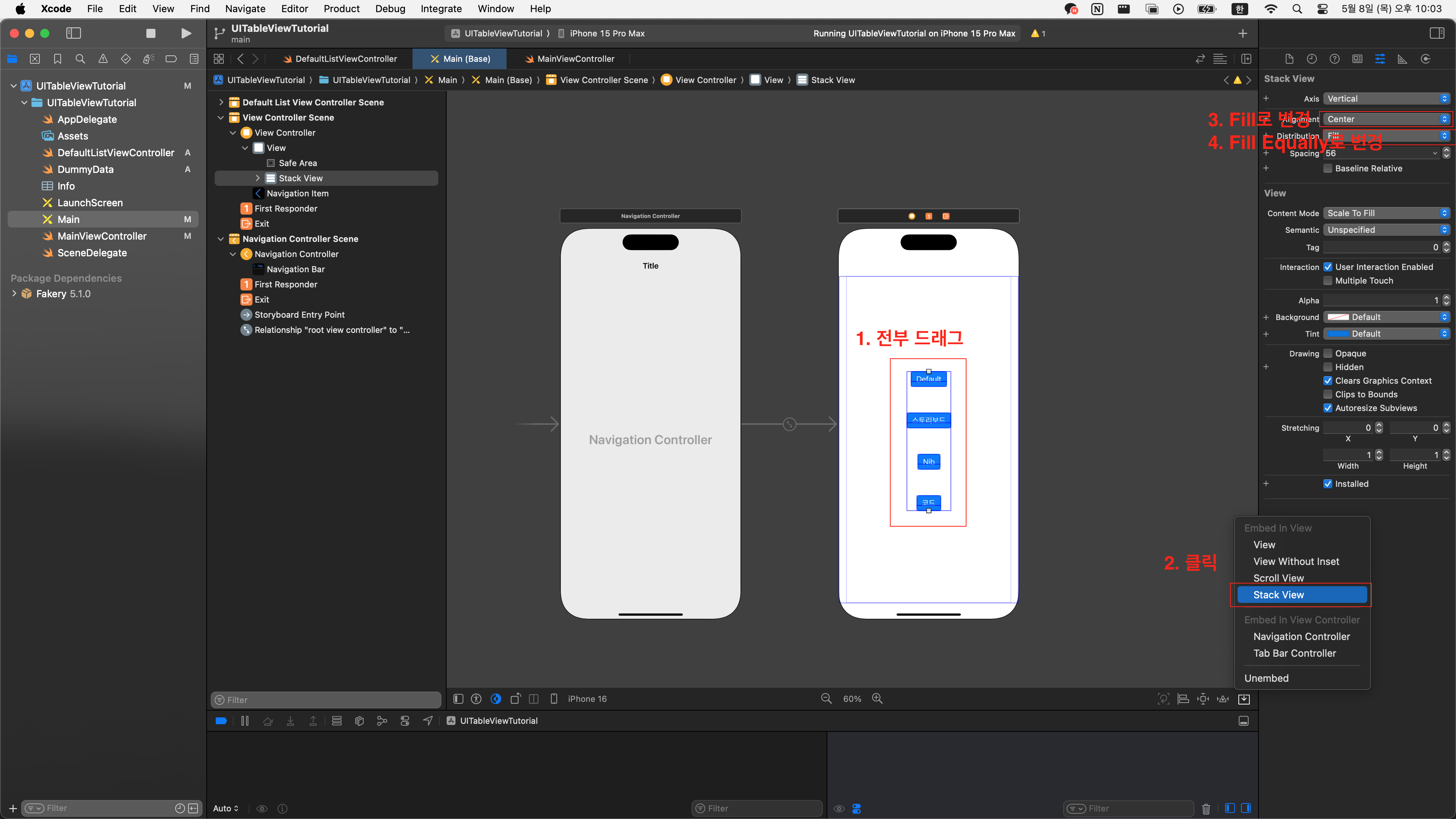Open the History inspector clock icon
This screenshot has height=819, width=1456.
click(x=1312, y=59)
